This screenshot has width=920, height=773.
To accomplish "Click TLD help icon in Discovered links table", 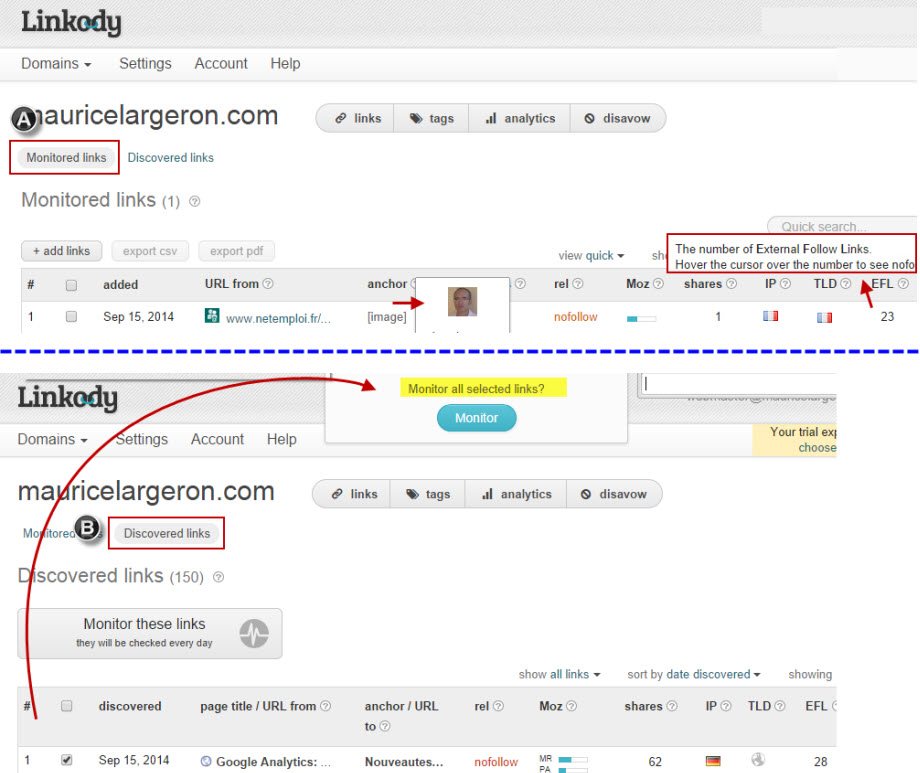I will 780,706.
